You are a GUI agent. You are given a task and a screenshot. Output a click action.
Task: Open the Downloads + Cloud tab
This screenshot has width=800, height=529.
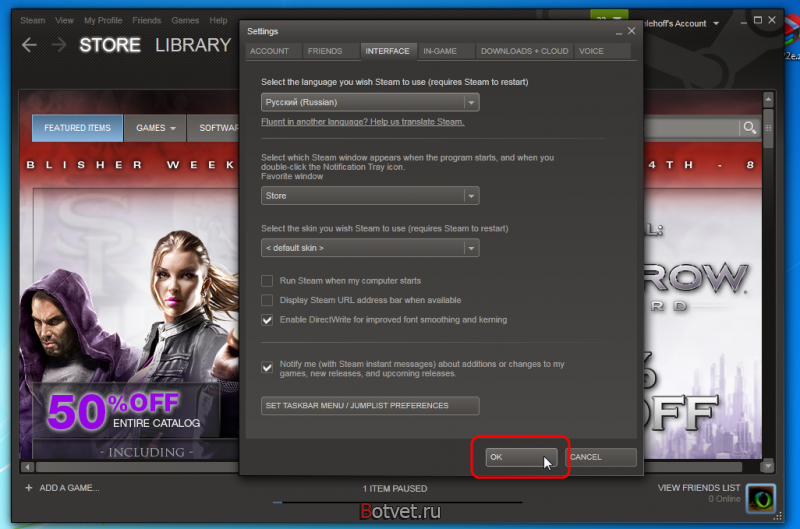click(x=524, y=51)
